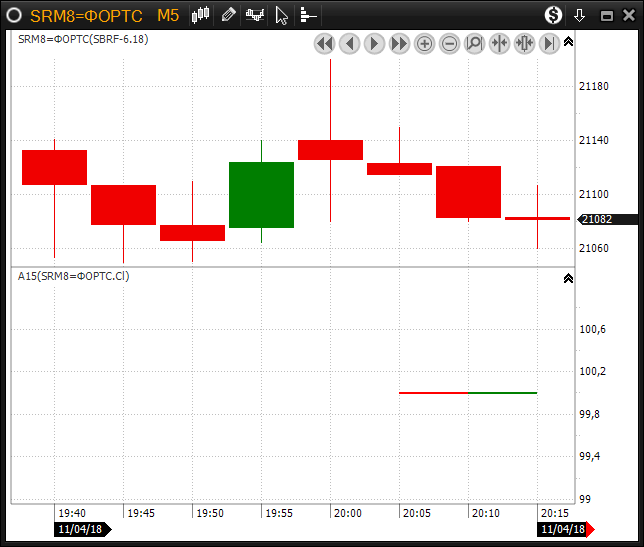644x547 pixels.
Task: Toggle the circle link indicator in title bar
Action: tap(14, 15)
